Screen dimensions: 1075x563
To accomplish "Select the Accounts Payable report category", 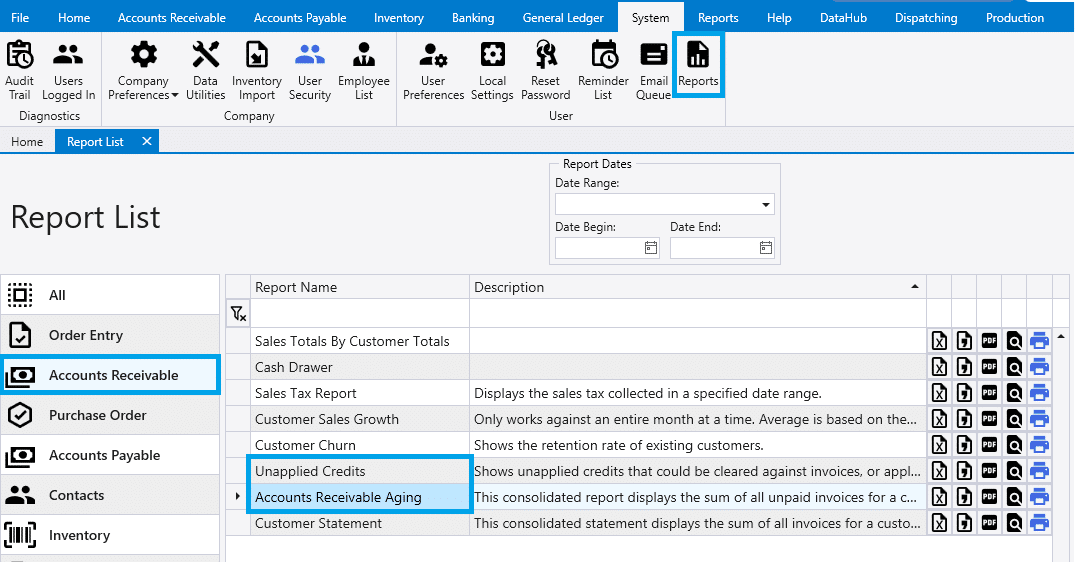I will 110,455.
